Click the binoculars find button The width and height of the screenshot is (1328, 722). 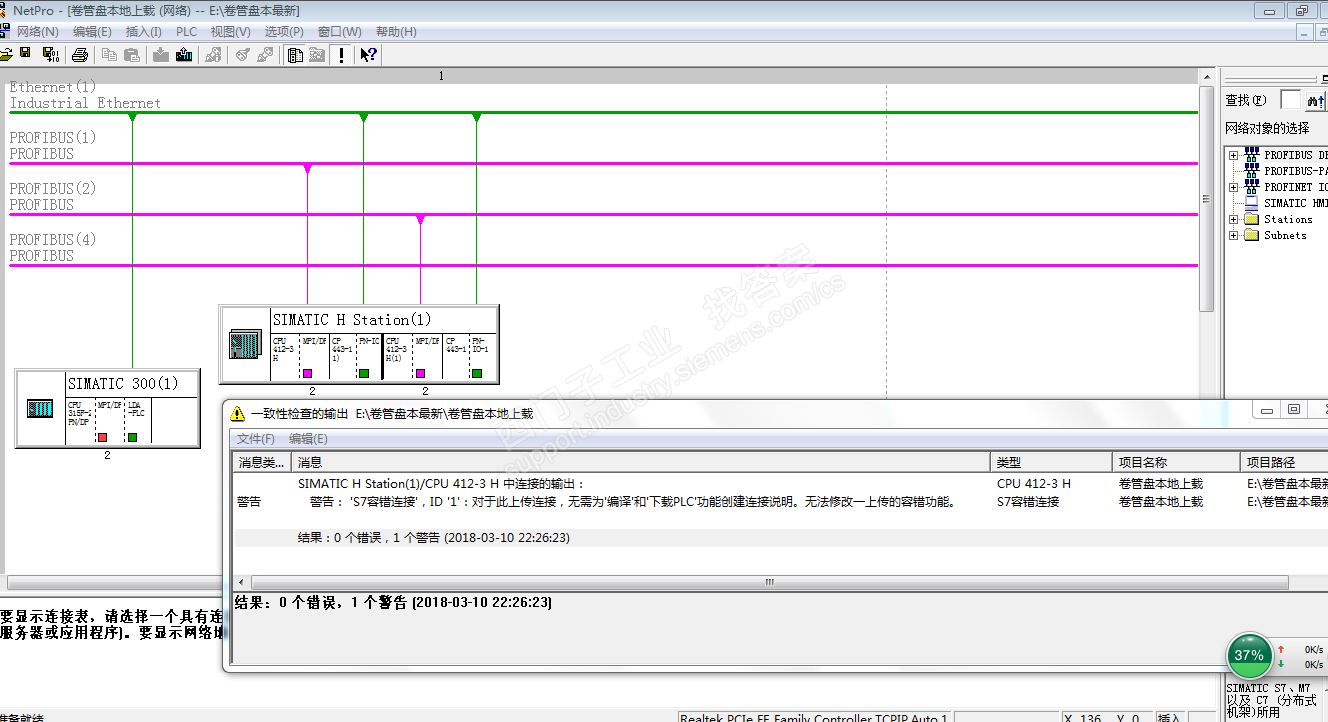(1316, 100)
